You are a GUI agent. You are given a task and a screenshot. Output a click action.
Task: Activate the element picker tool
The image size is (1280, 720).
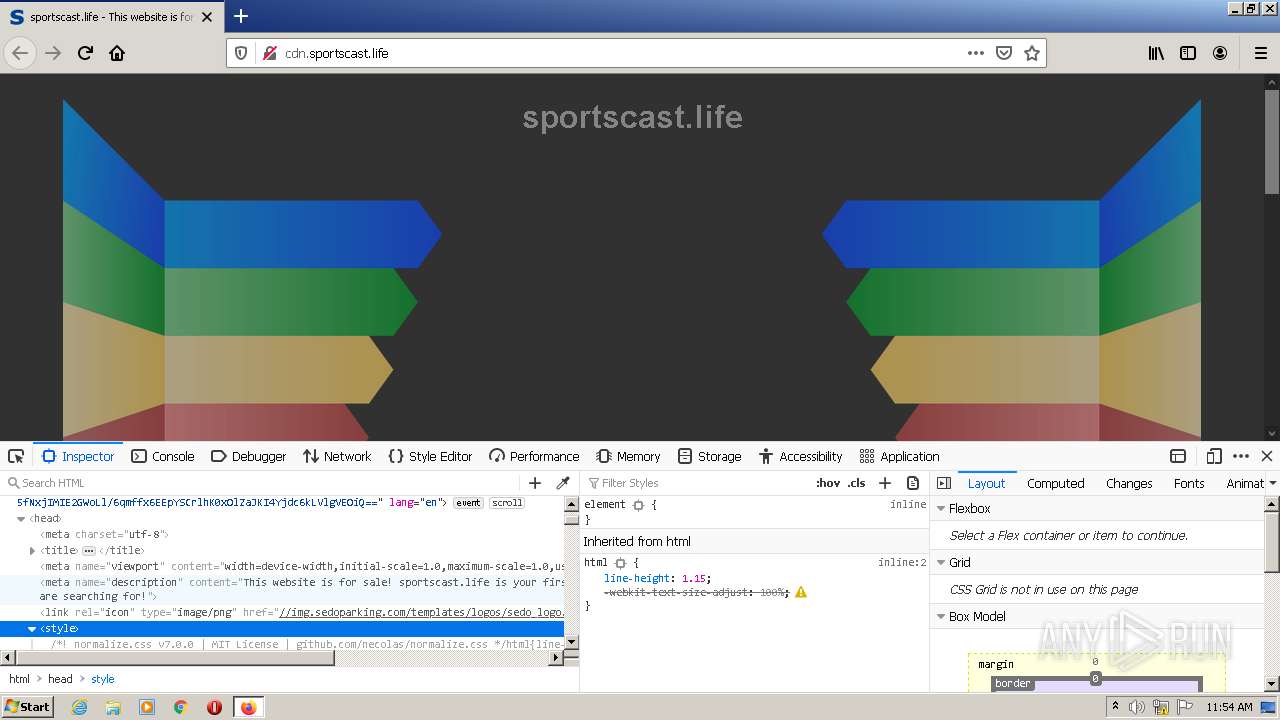click(x=16, y=456)
